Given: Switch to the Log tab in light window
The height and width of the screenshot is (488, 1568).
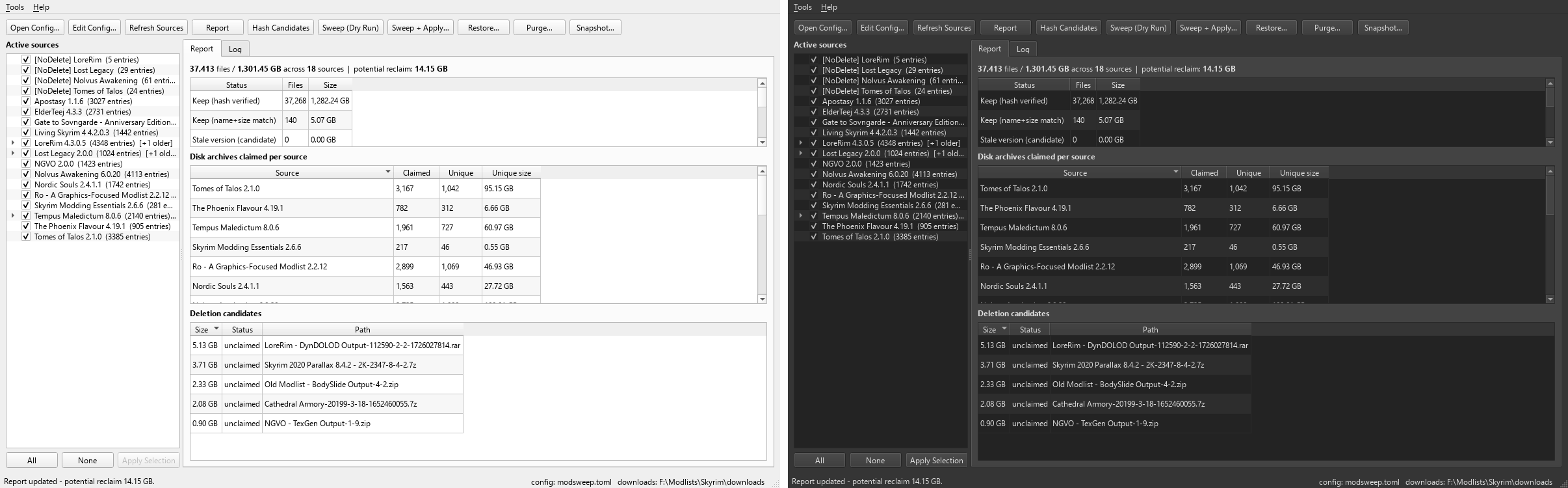Looking at the screenshot, I should tap(235, 49).
